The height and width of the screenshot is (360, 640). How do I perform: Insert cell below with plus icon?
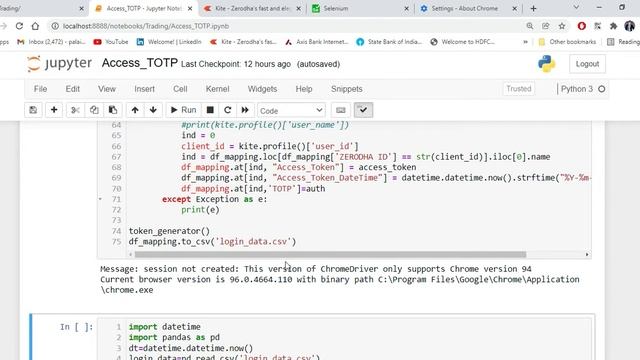(54, 110)
